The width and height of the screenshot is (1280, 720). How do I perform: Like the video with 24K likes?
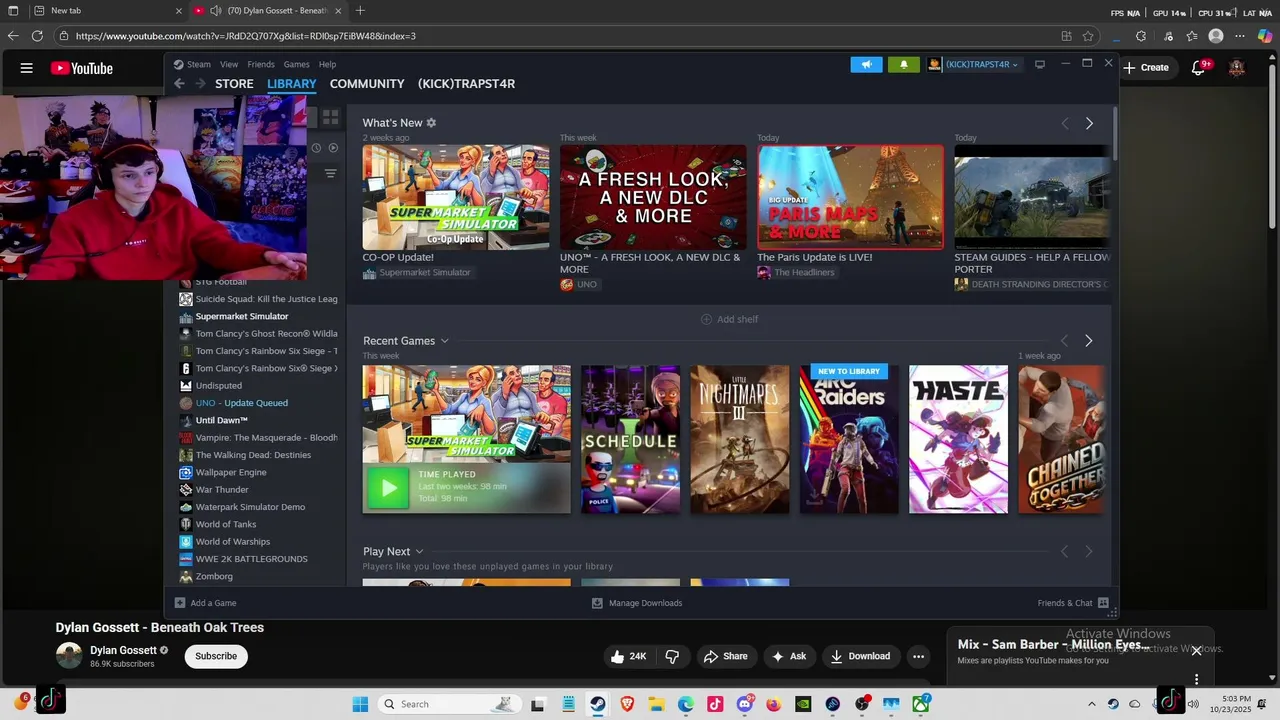628,656
